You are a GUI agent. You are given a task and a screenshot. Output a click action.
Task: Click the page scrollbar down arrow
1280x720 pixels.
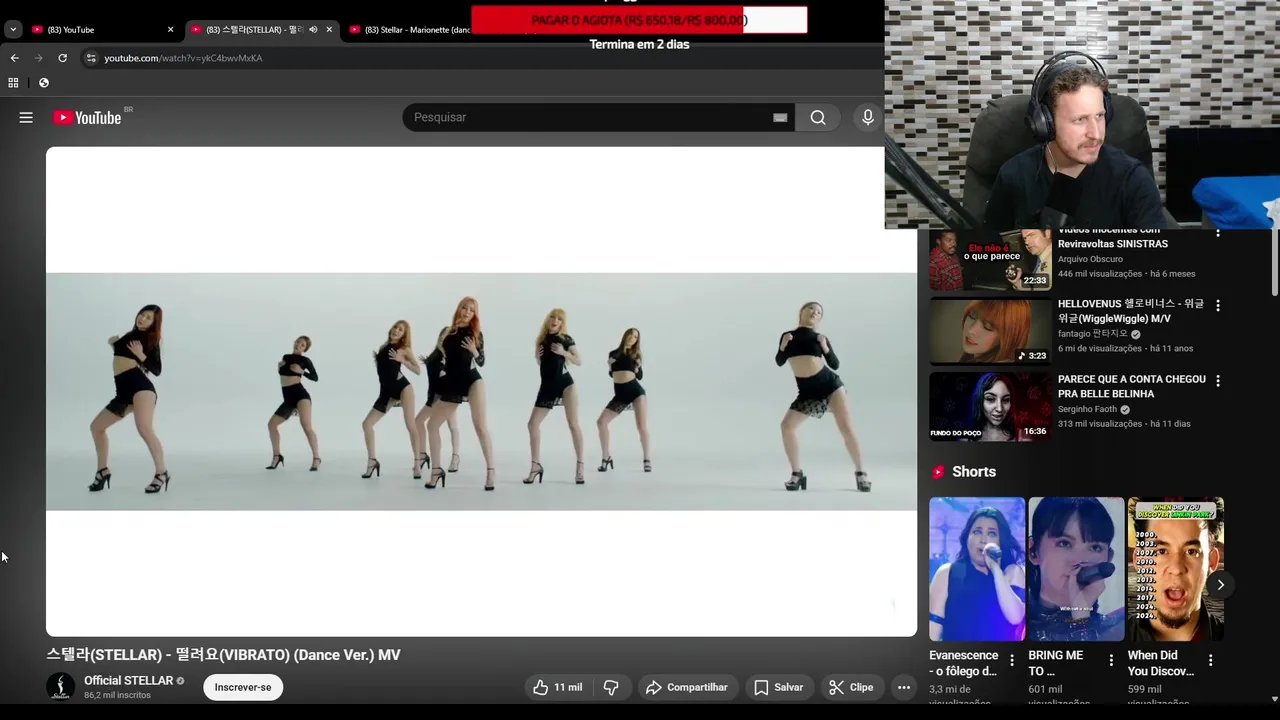click(1274, 699)
